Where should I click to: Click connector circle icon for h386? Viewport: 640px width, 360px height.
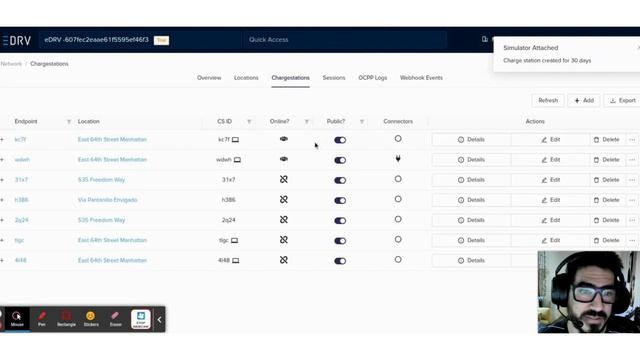(x=398, y=199)
